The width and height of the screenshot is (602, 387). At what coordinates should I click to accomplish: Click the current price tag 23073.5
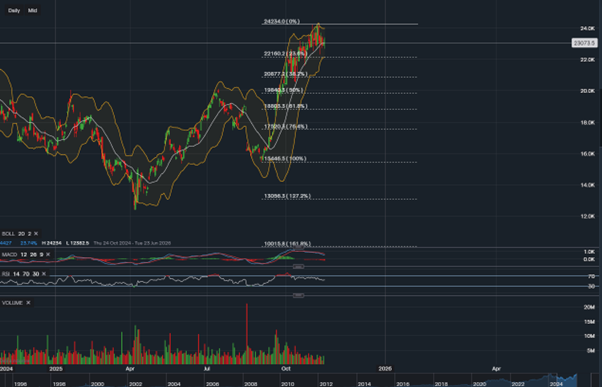tap(584, 43)
